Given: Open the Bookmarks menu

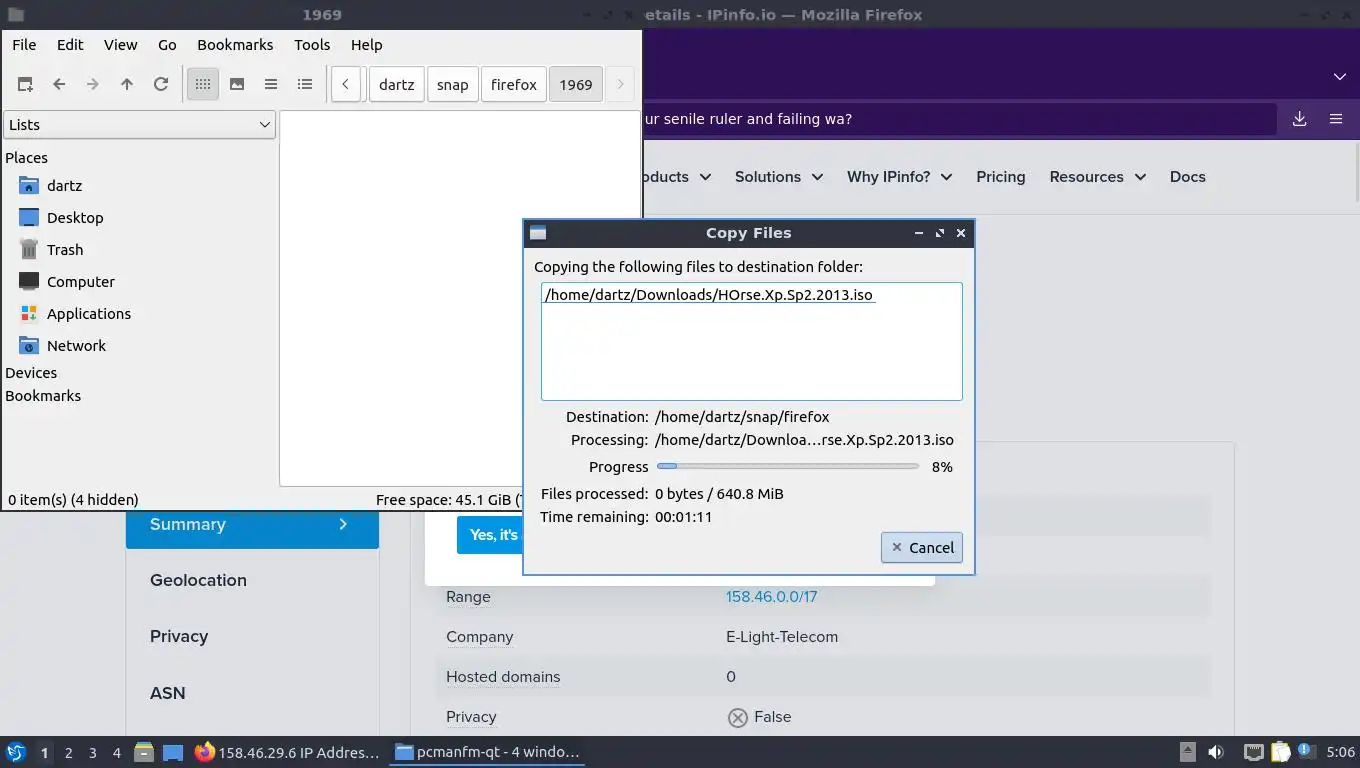Looking at the screenshot, I should point(235,45).
